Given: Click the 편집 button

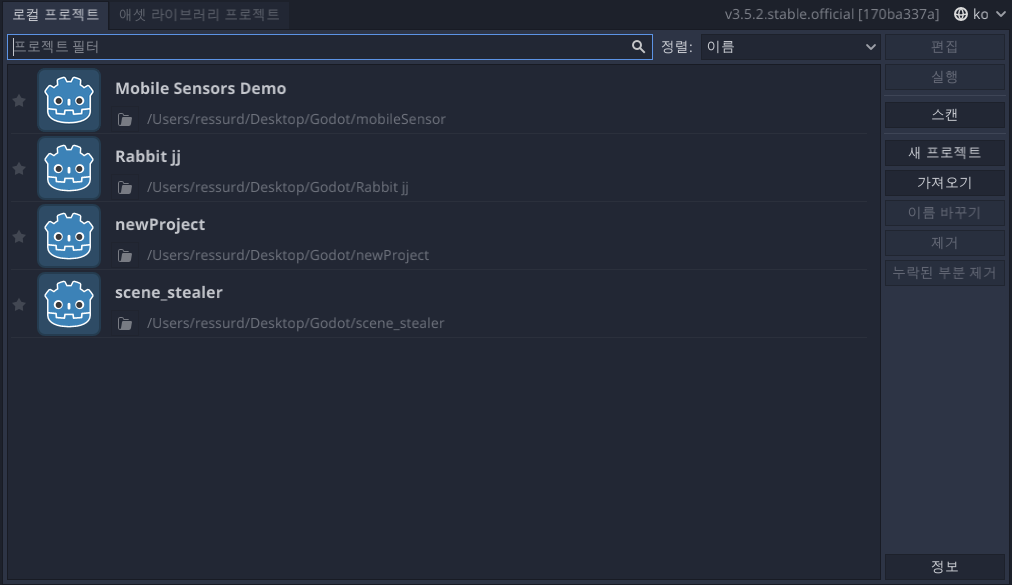Looking at the screenshot, I should coord(944,46).
